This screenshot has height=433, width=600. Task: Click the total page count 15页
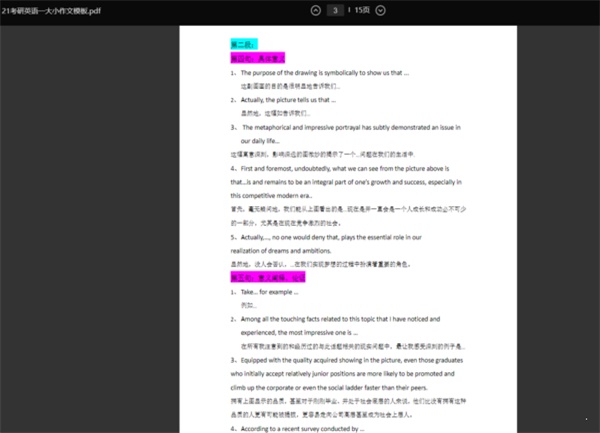[x=362, y=10]
